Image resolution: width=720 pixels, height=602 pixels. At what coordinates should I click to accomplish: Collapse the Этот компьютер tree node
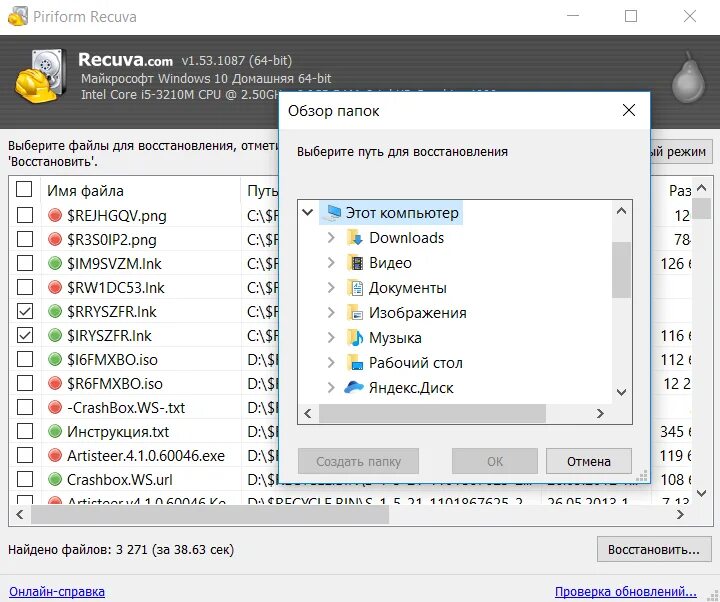point(308,212)
